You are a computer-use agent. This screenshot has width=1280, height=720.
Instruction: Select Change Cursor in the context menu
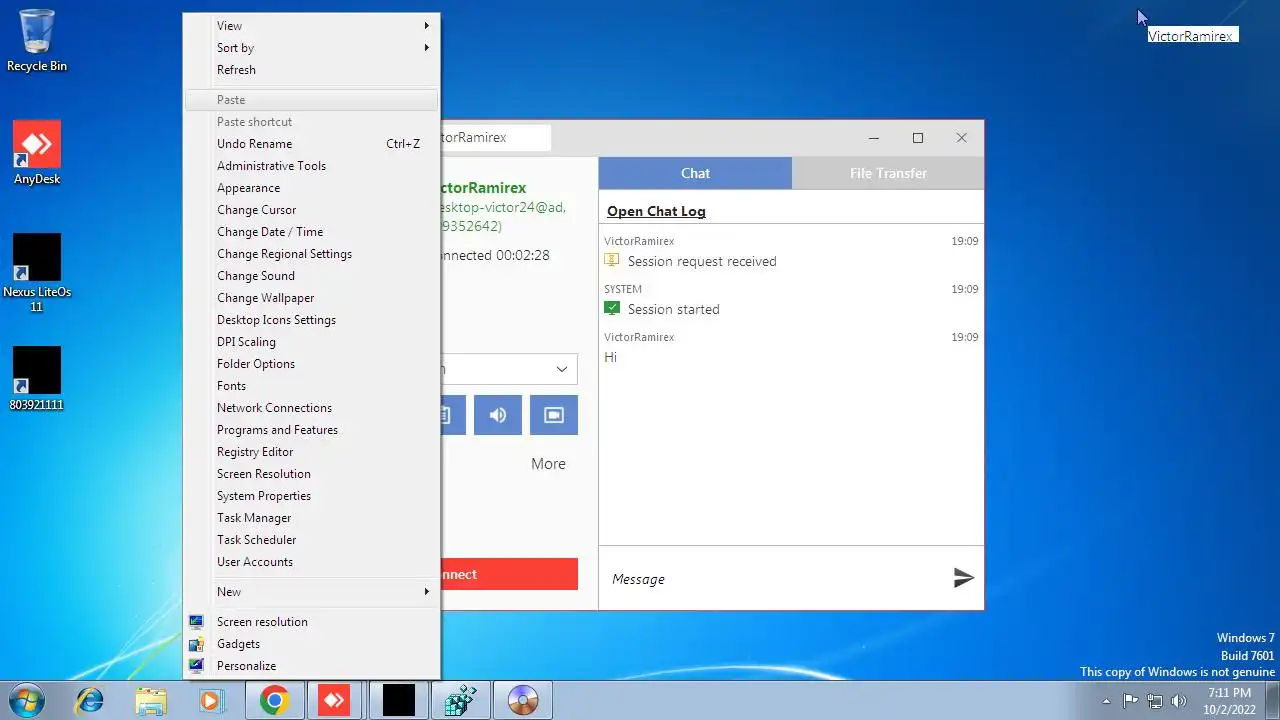pyautogui.click(x=312, y=210)
